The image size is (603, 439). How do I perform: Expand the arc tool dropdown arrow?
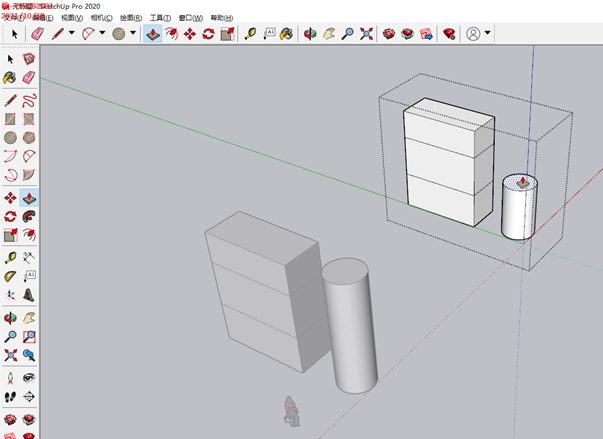click(x=102, y=34)
